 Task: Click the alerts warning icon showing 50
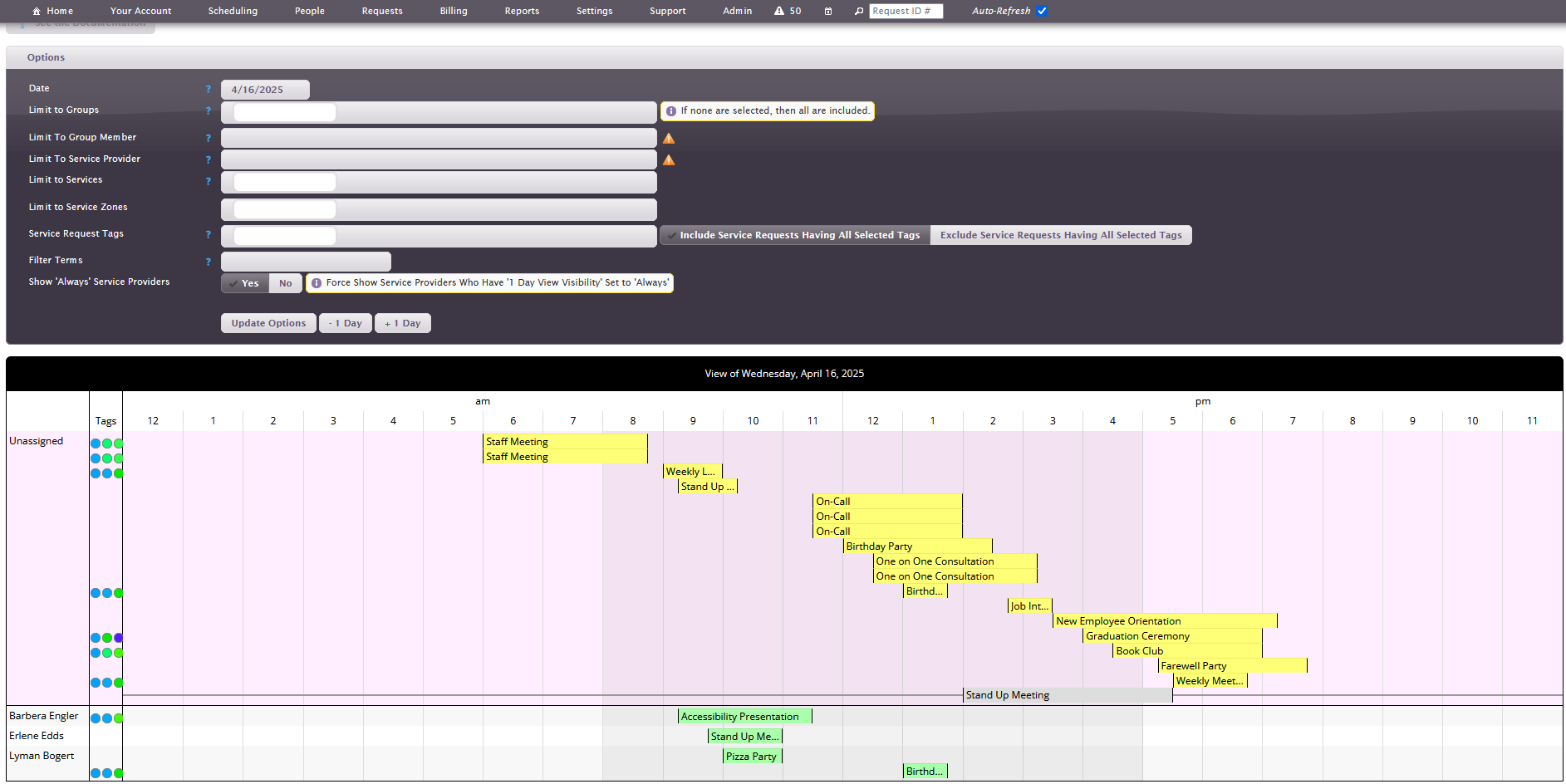[x=779, y=11]
